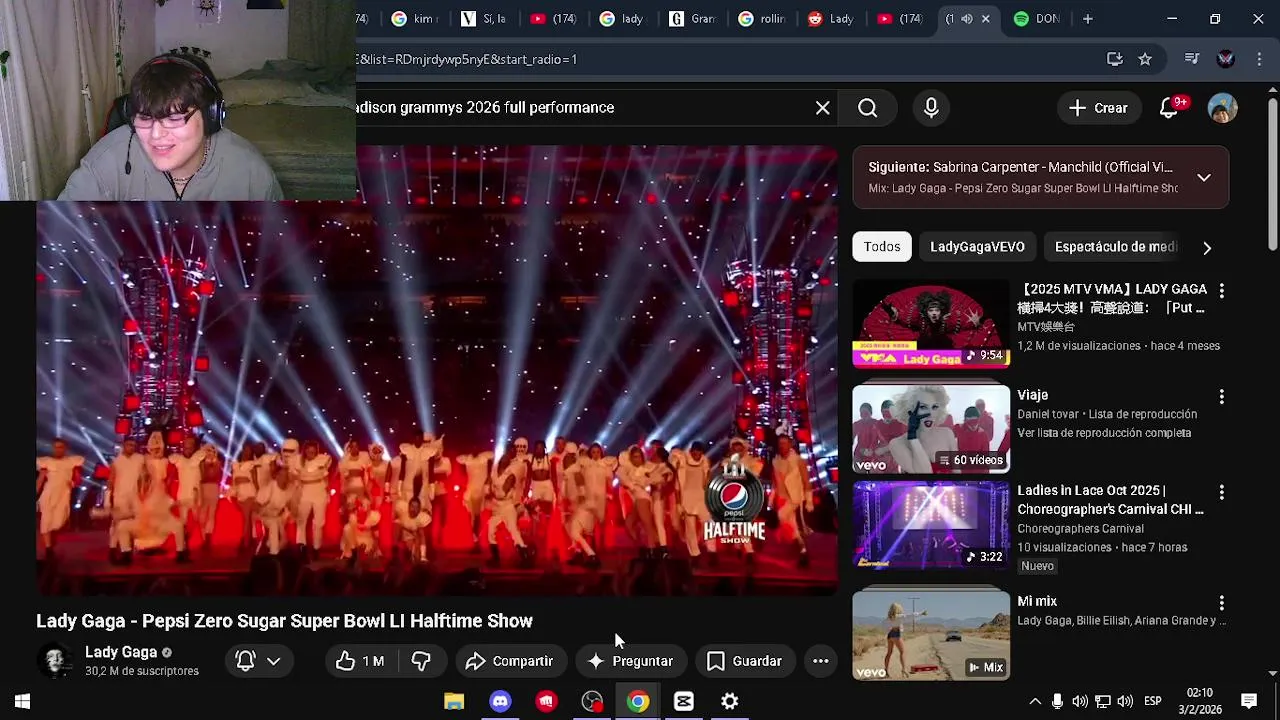The height and width of the screenshot is (720, 1280).
Task: Click the 'Lady Gaga, Billie Eilish, Ariana Grande' text
Action: tap(1121, 621)
